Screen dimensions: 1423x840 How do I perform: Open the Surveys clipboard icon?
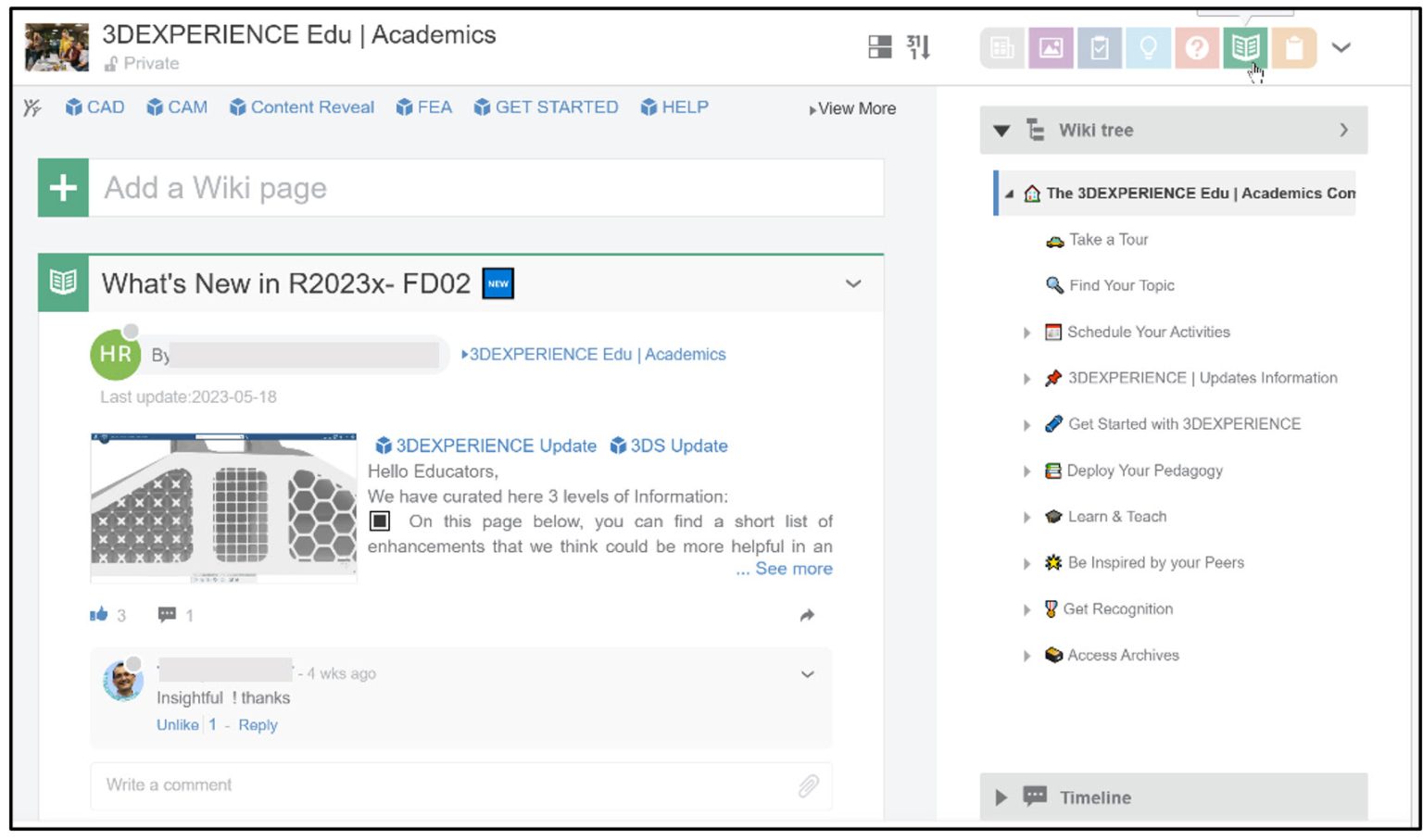(x=1294, y=48)
